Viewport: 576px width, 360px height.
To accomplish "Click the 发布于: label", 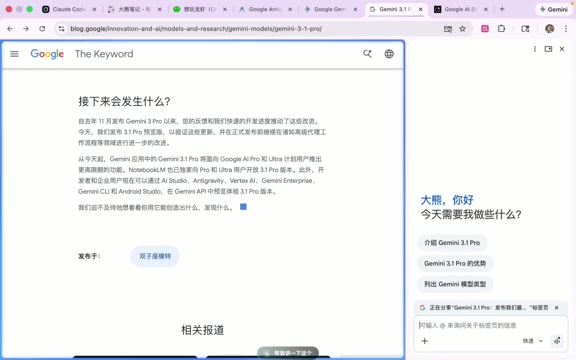I will pos(89,256).
